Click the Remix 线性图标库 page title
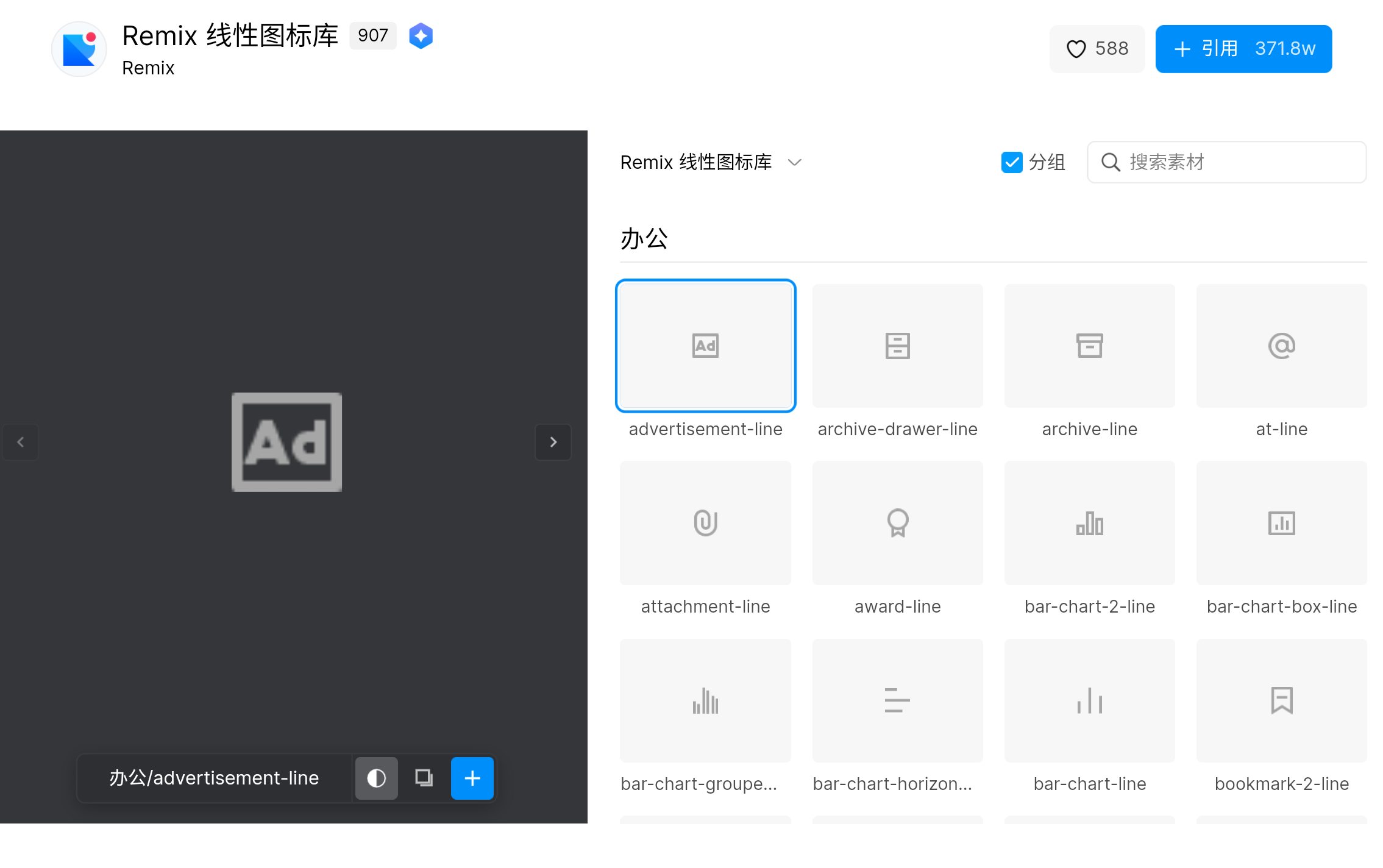 coord(230,35)
